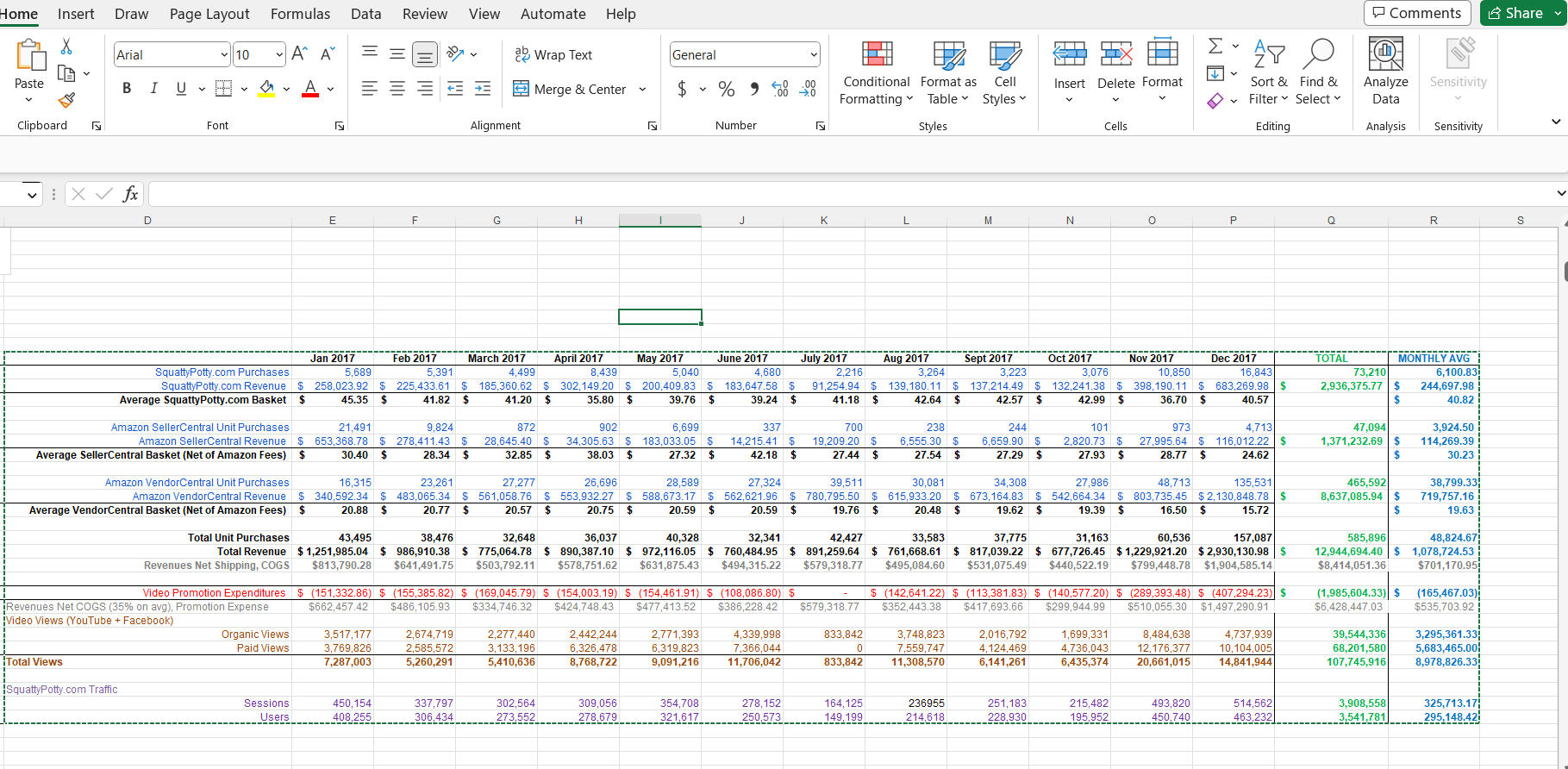Apply the accounting dollar format
The image size is (1568, 769).
[x=682, y=89]
